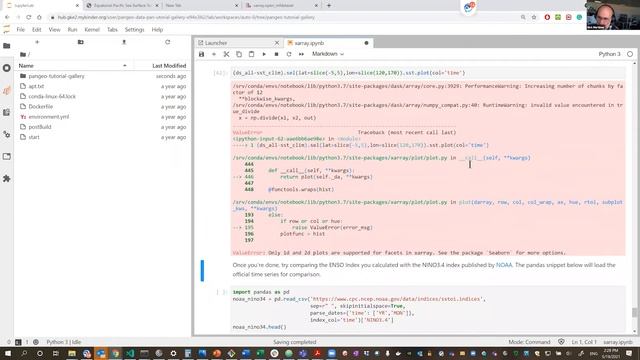Open the Dask sidebar panel icon
The image size is (640, 360).
(7, 90)
